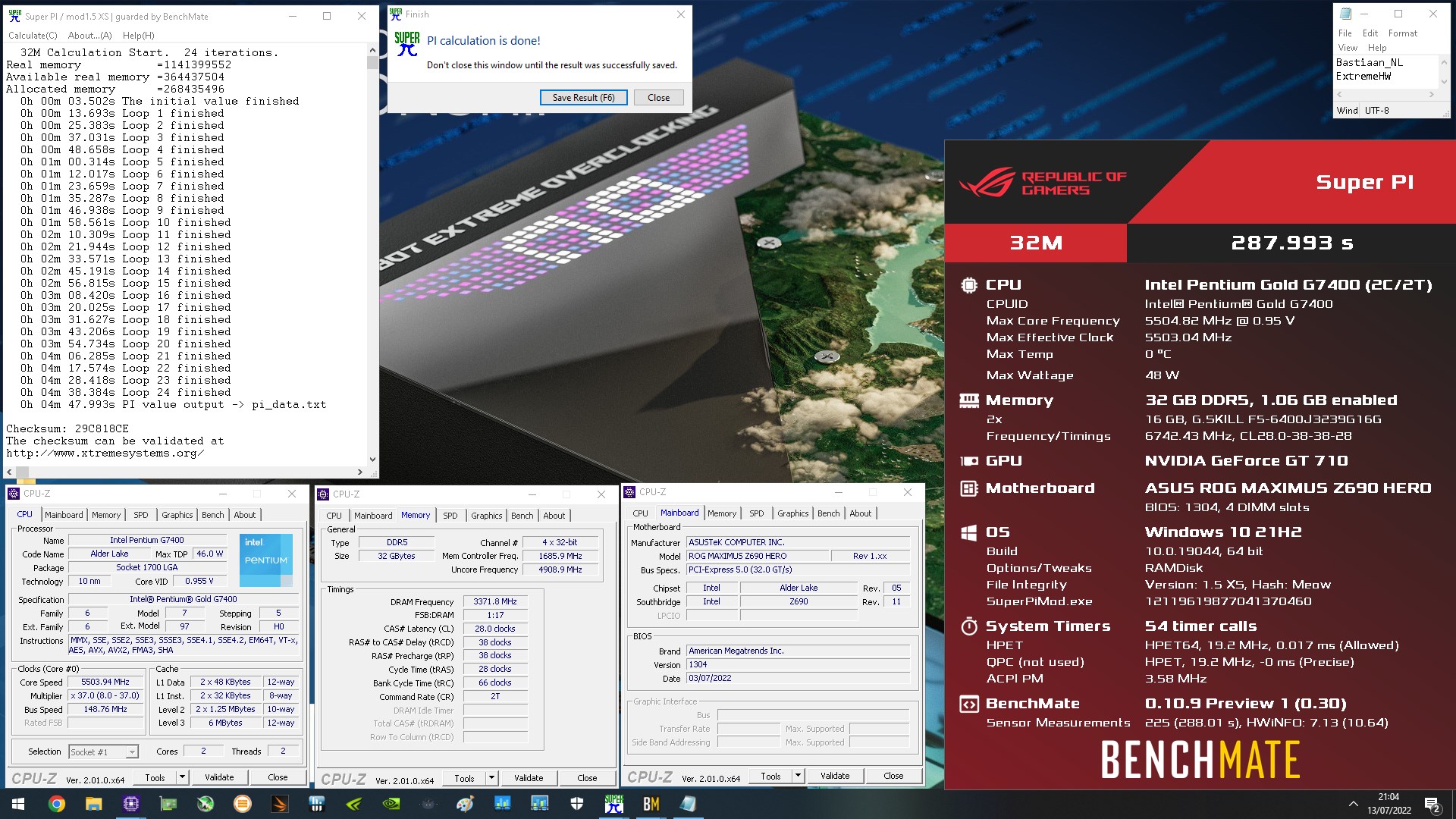The height and width of the screenshot is (819, 1456).
Task: Select Bench tab in left CPU-Z window
Action: pyautogui.click(x=213, y=515)
